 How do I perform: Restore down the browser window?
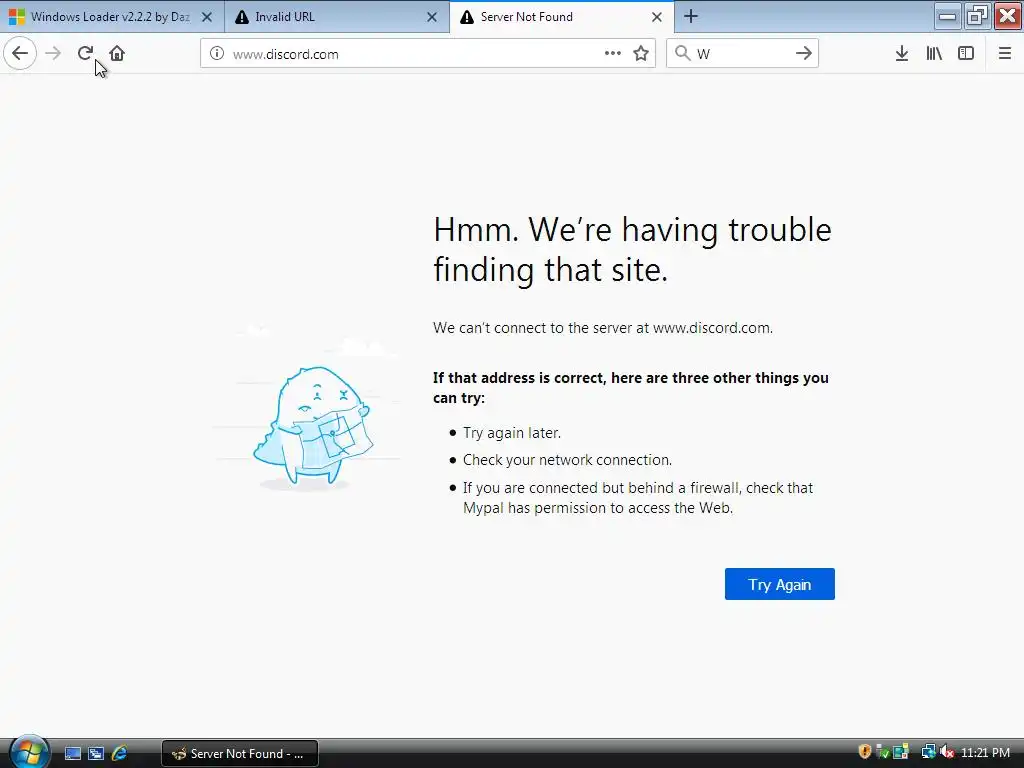[977, 16]
